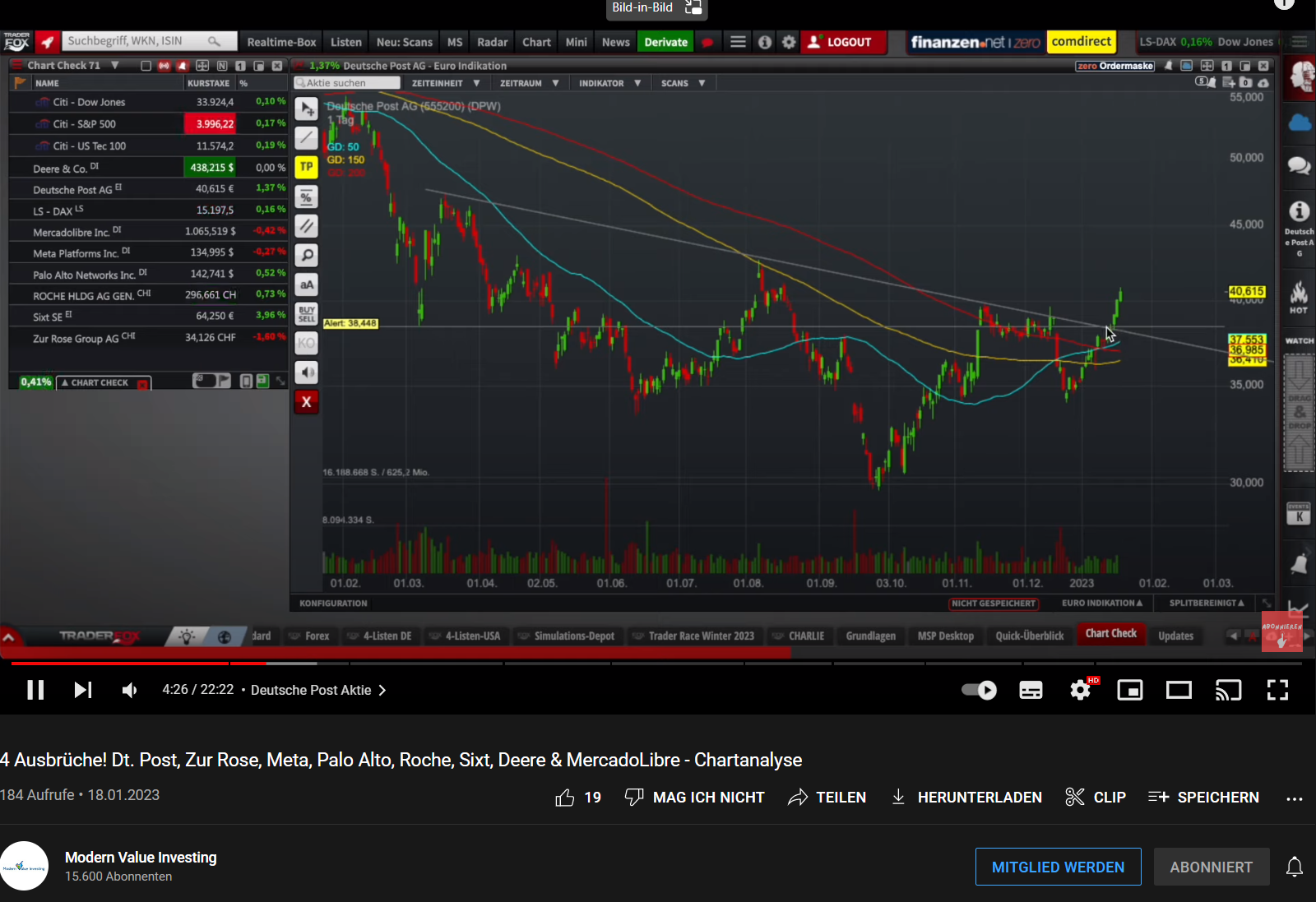The image size is (1316, 902).
Task: Open the Listen menu
Action: pyautogui.click(x=346, y=42)
